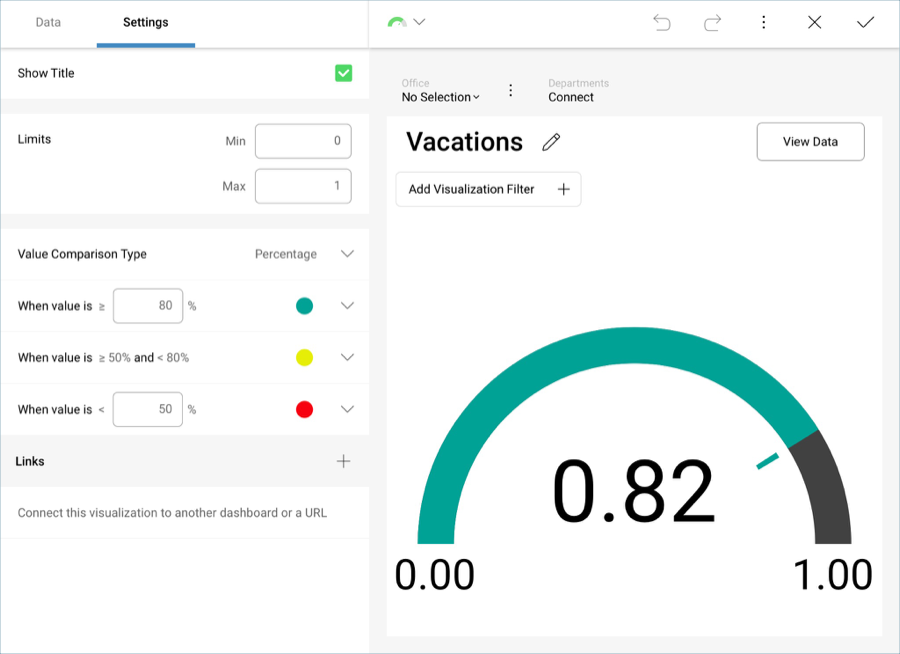The height and width of the screenshot is (654, 900).
Task: Click the teal color swatch
Action: (x=304, y=306)
